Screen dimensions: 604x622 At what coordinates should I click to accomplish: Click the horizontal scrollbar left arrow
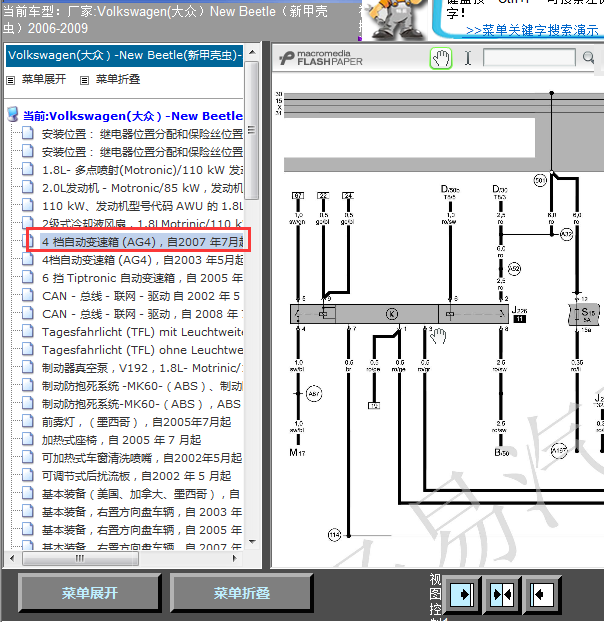point(12,558)
